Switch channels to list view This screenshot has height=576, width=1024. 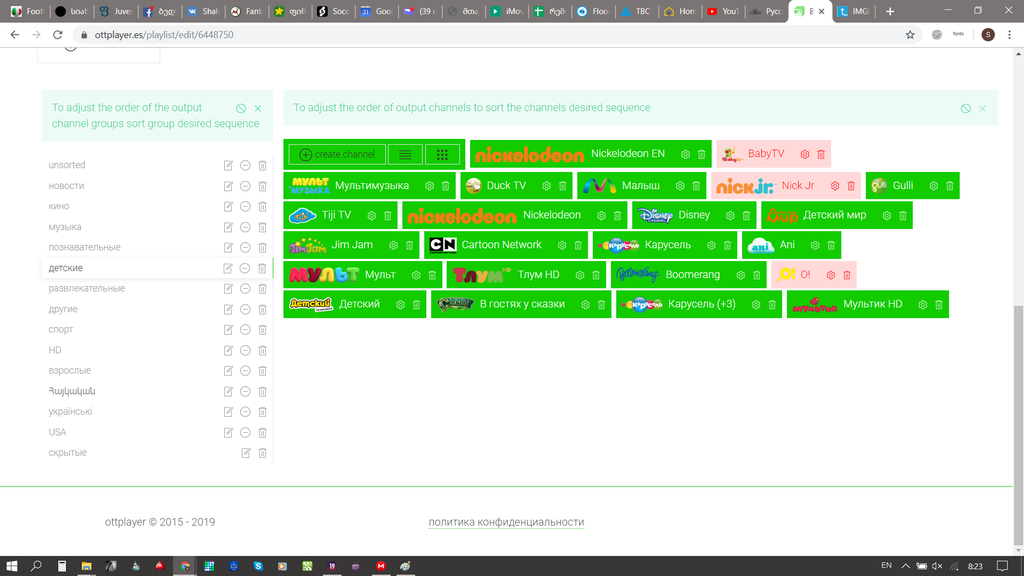[x=405, y=155]
